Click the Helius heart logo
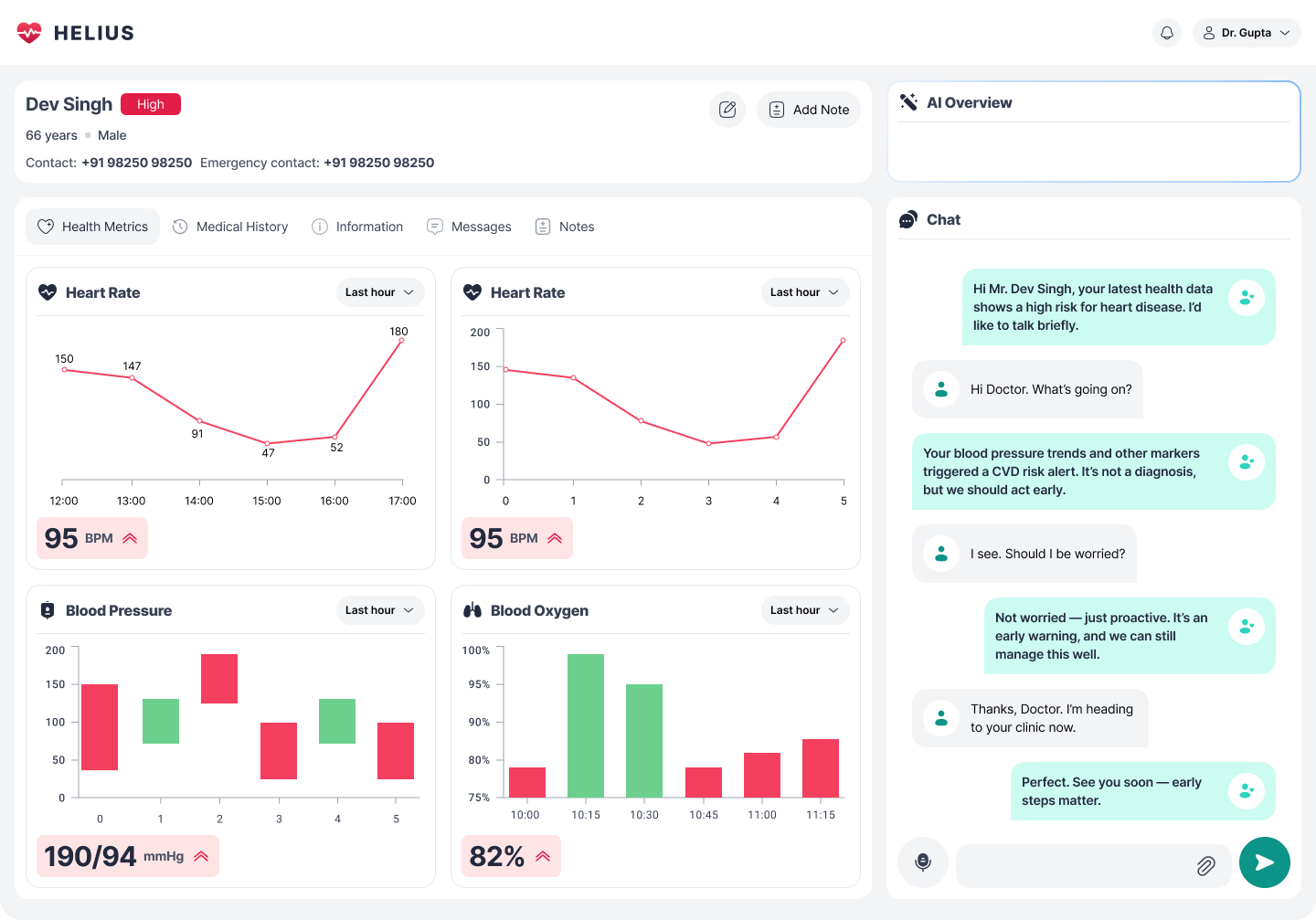The height and width of the screenshot is (920, 1316). (x=29, y=33)
